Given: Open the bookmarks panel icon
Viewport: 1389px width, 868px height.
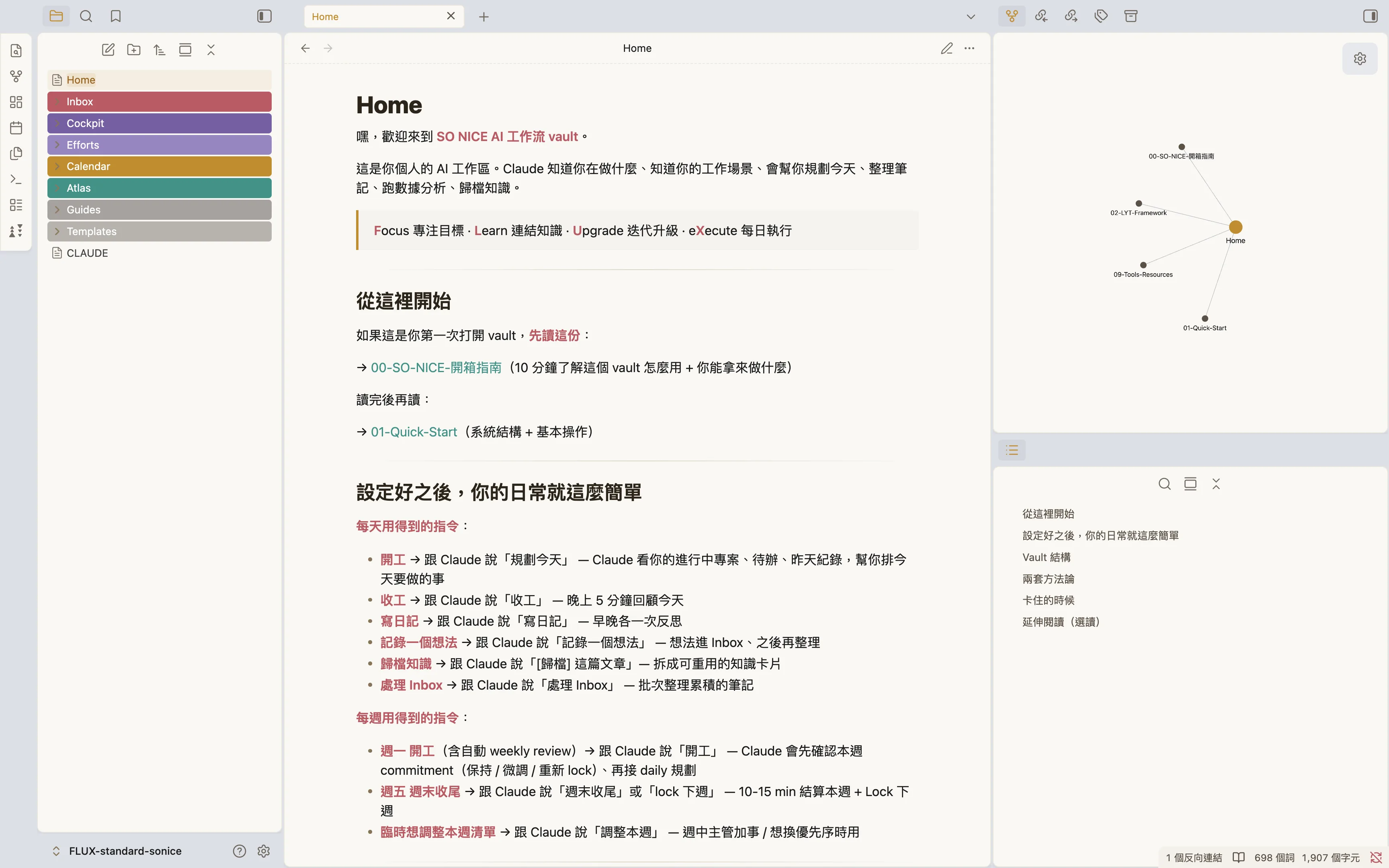Looking at the screenshot, I should tap(116, 16).
